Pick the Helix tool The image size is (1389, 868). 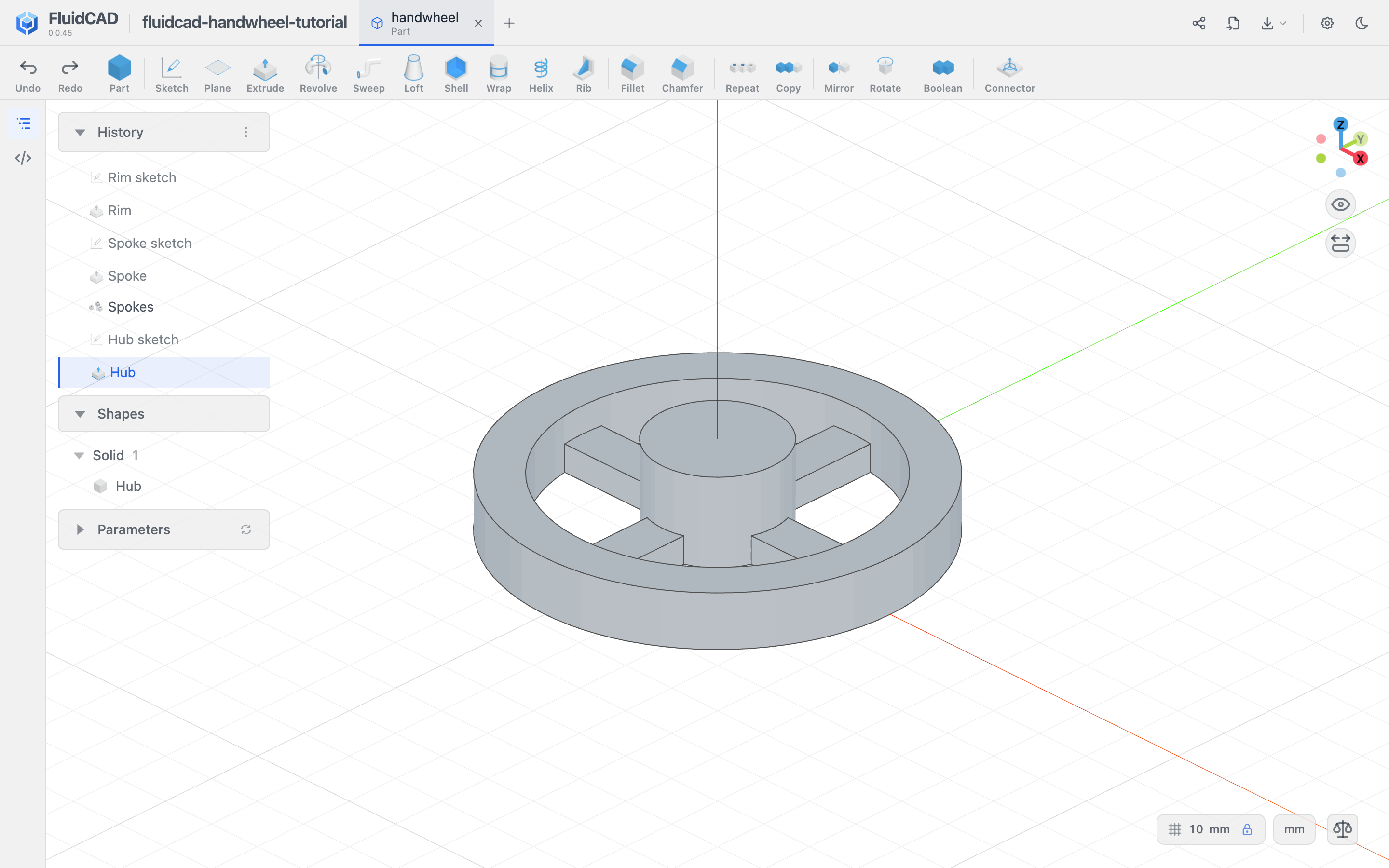coord(541,74)
